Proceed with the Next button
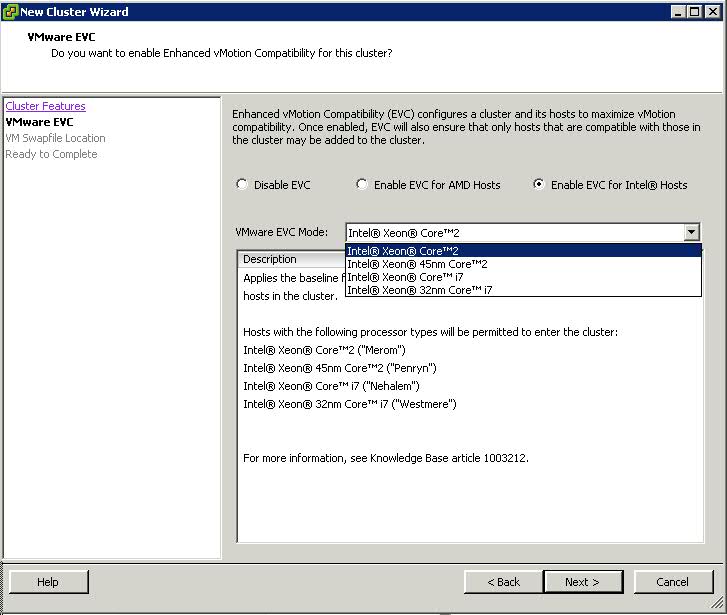Image resolution: width=727 pixels, height=615 pixels. (x=583, y=582)
